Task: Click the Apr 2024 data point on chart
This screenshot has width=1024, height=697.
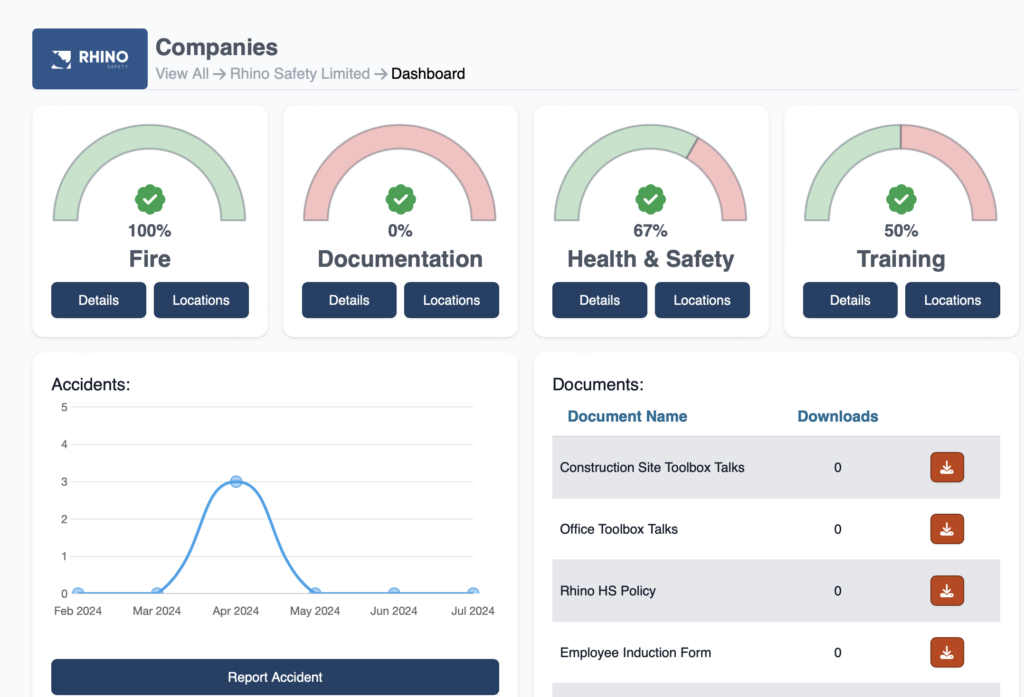Action: (236, 481)
